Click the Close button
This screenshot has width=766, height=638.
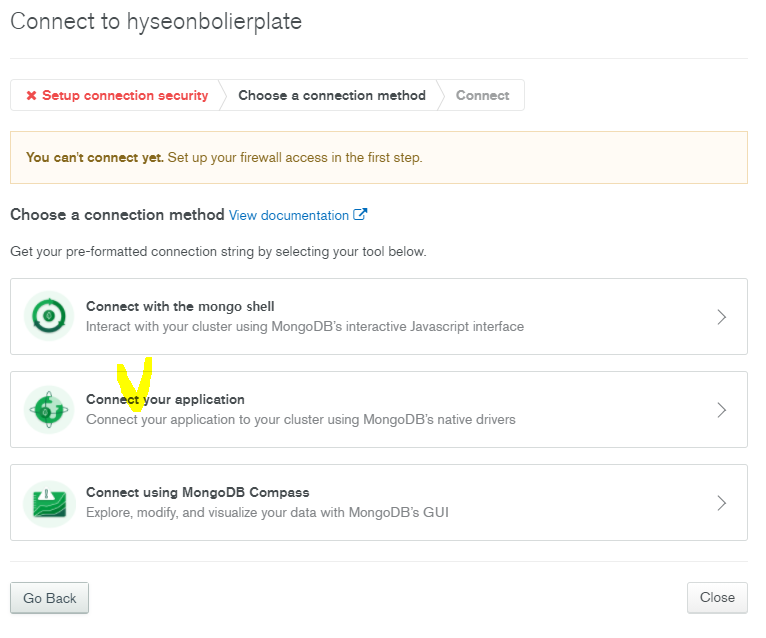[x=717, y=597]
